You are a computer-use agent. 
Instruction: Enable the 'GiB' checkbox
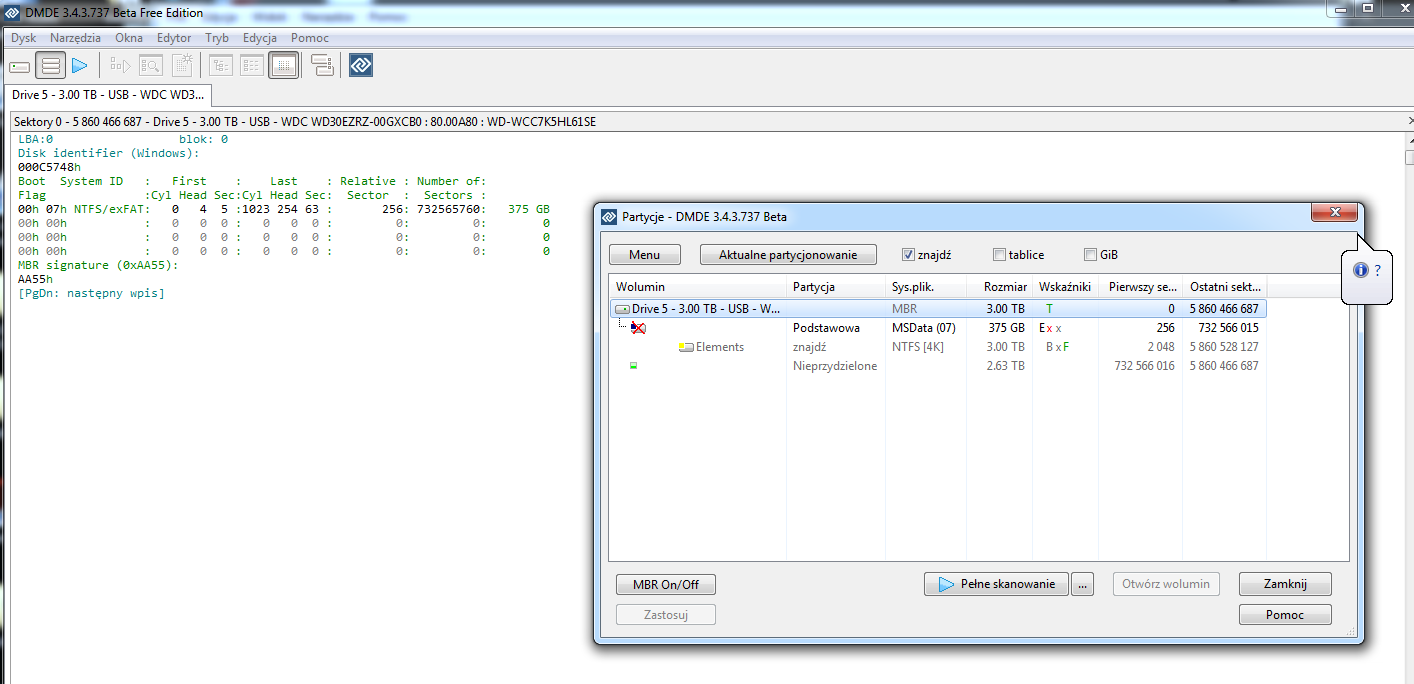(x=1090, y=254)
